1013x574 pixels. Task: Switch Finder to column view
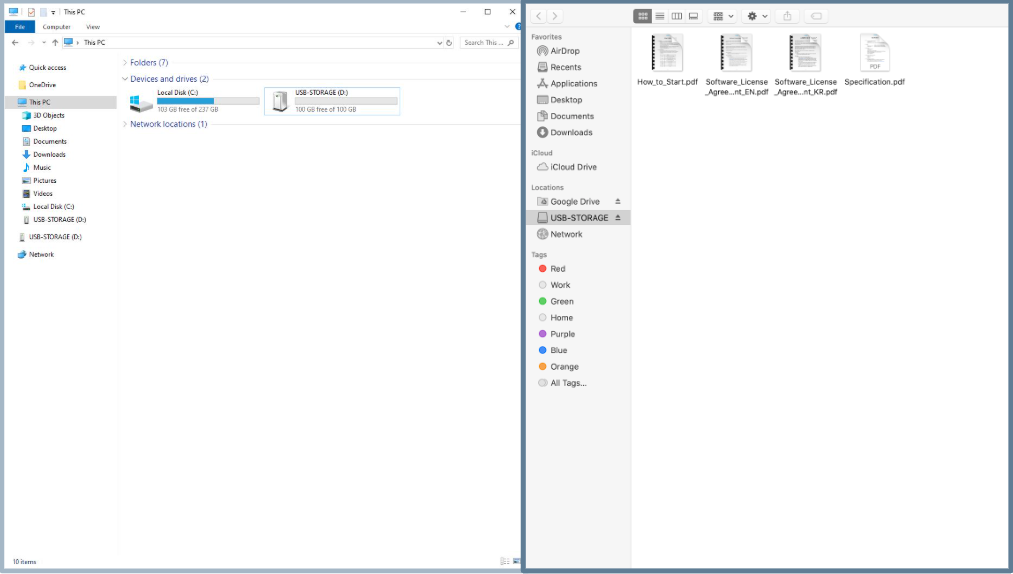coord(677,16)
